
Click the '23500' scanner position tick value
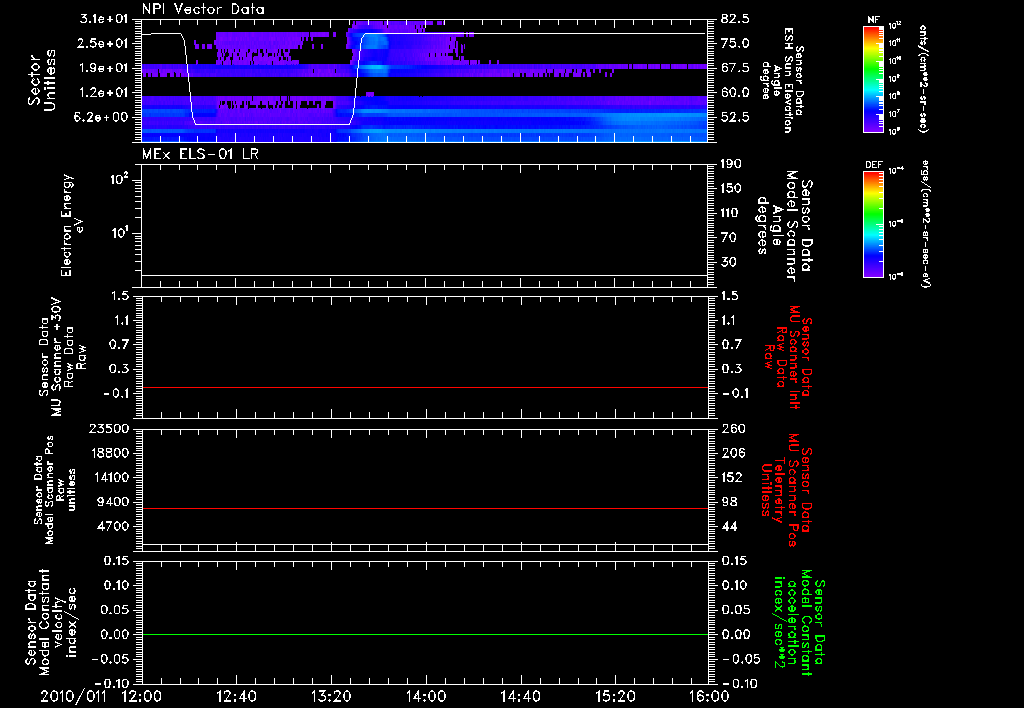(x=108, y=429)
